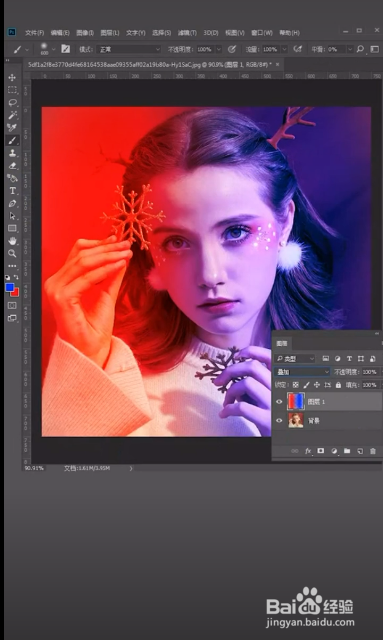Screen dimensions: 383x640
Task: Lock image pixels with the brush lock icon
Action: (306, 385)
